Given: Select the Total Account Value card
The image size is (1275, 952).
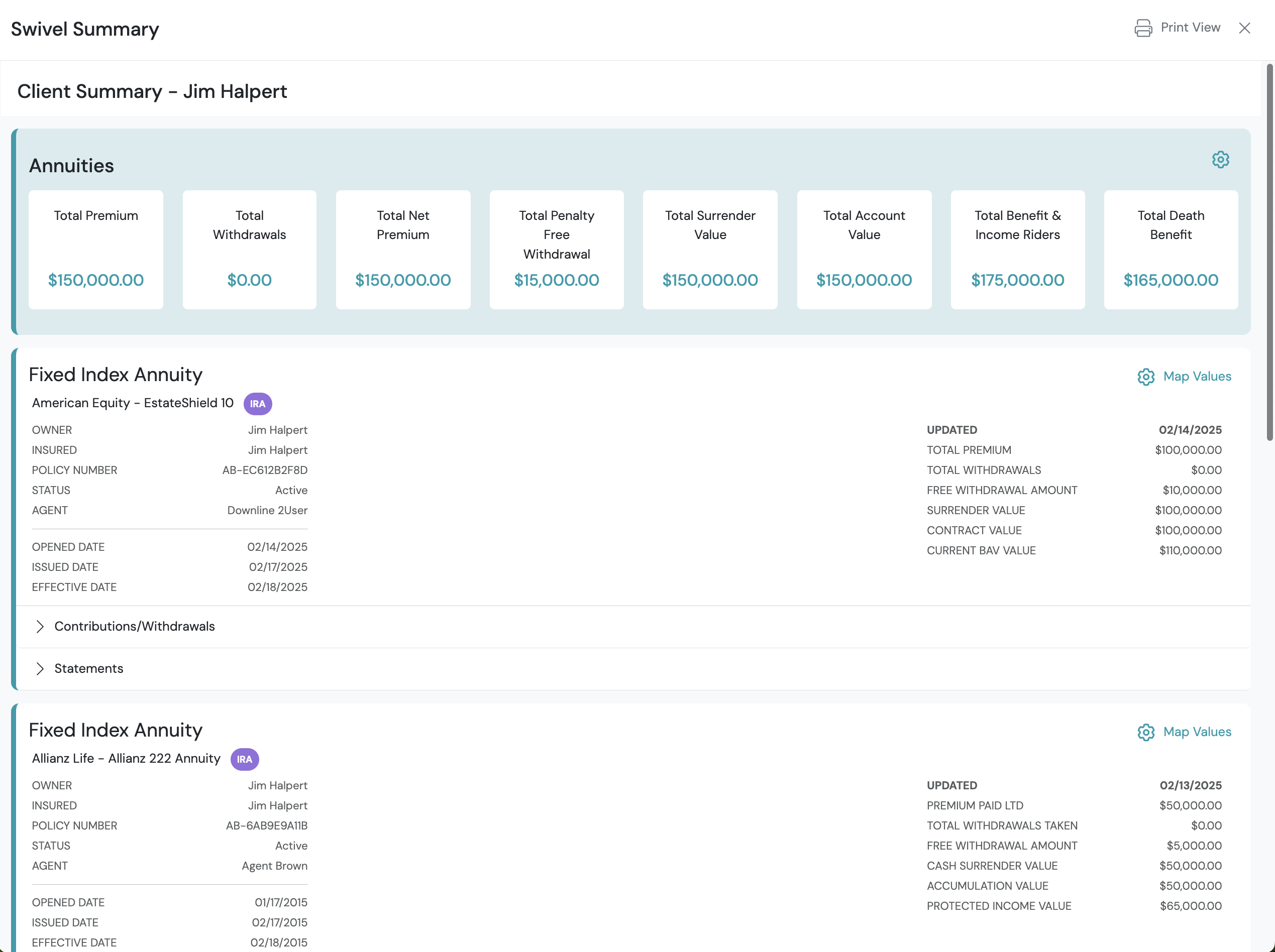Looking at the screenshot, I should pyautogui.click(x=864, y=250).
